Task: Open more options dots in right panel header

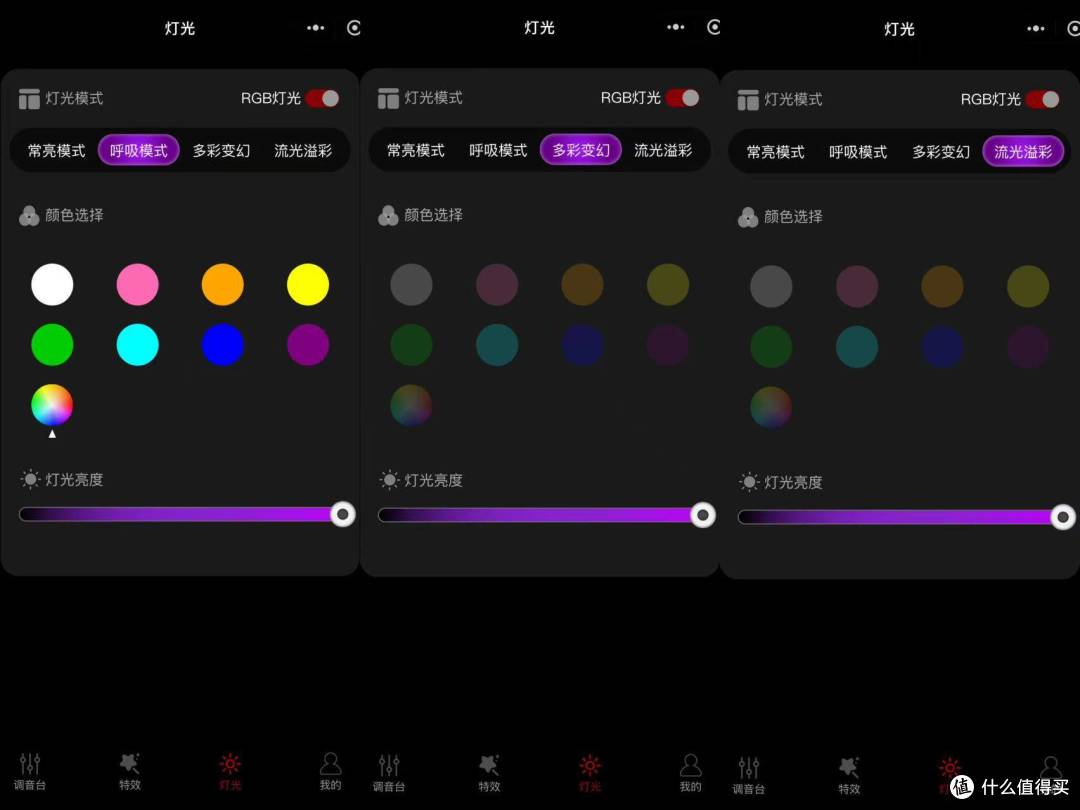Action: (x=1036, y=28)
